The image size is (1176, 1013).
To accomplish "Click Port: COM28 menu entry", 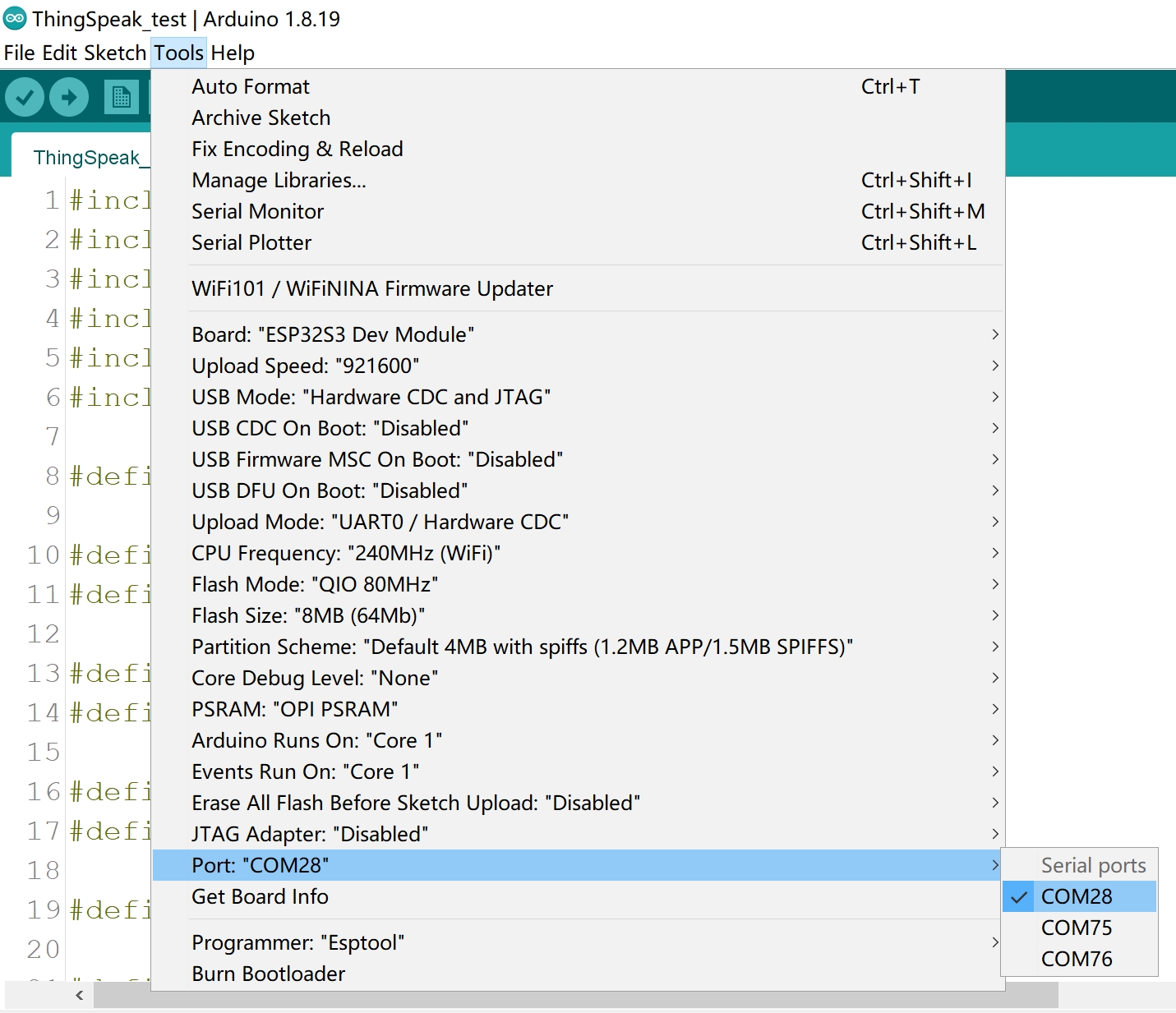I will click(578, 865).
